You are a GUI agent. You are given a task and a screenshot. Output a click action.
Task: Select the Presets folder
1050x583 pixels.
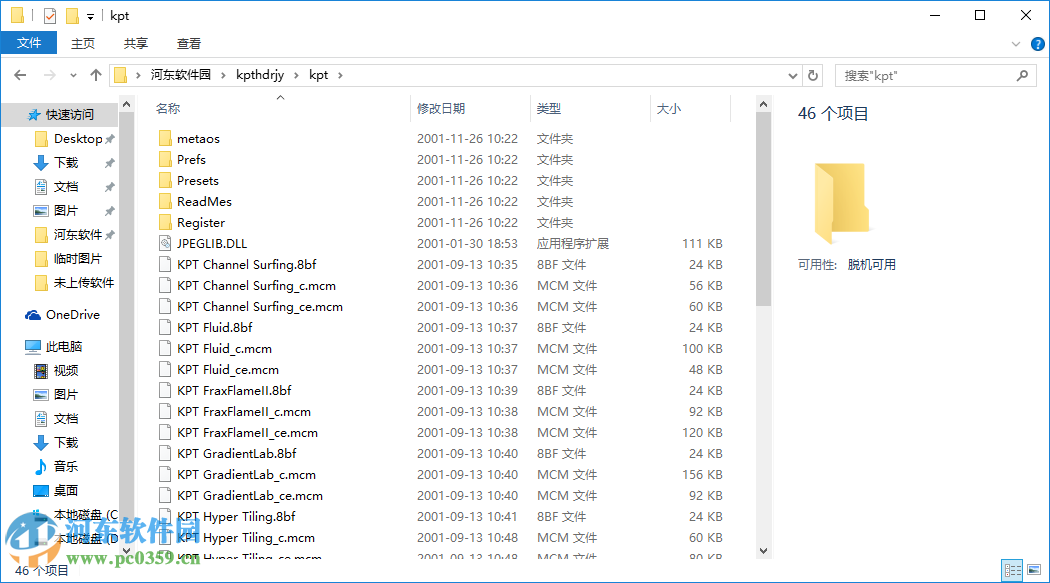[199, 180]
